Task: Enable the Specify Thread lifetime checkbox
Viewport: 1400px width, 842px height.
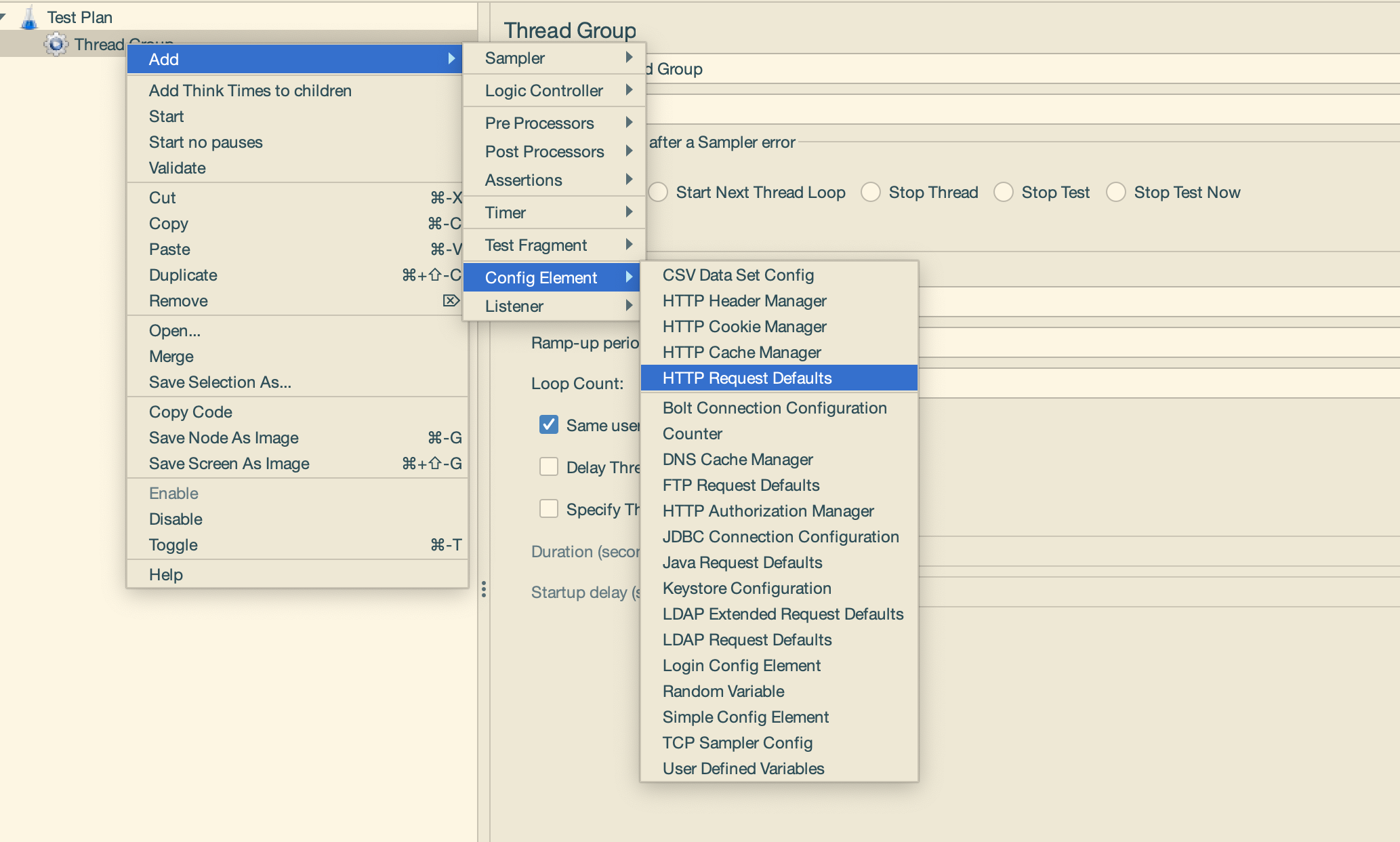Action: coord(548,509)
